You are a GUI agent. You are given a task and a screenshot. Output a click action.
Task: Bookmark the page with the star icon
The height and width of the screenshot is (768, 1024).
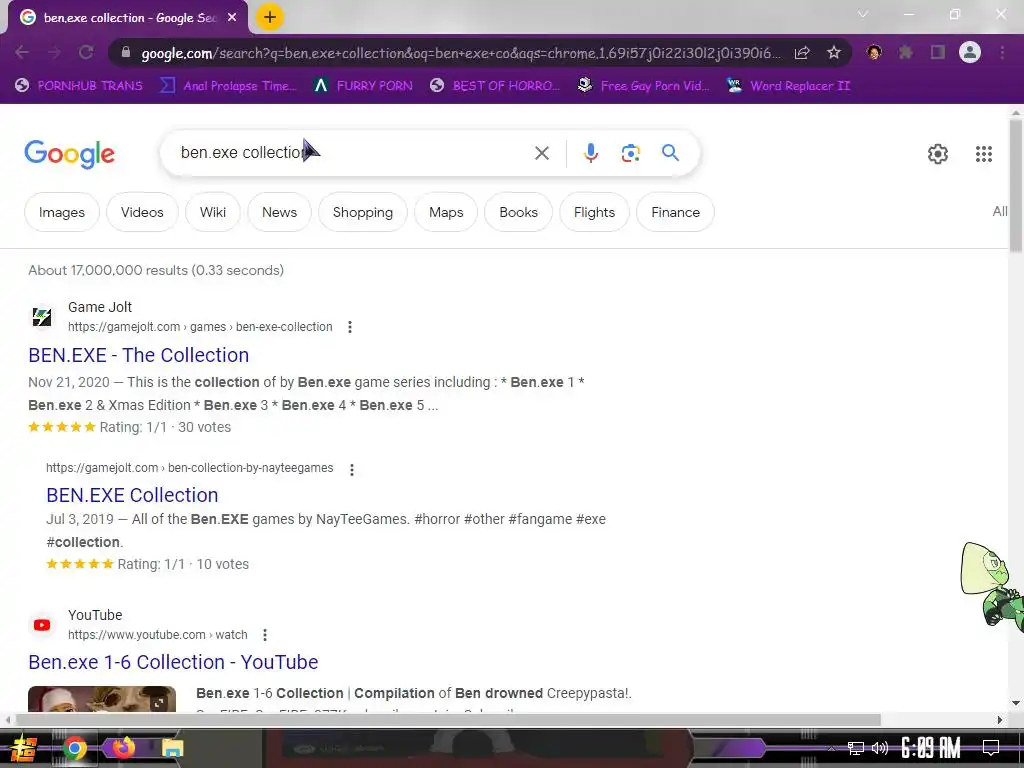click(834, 53)
